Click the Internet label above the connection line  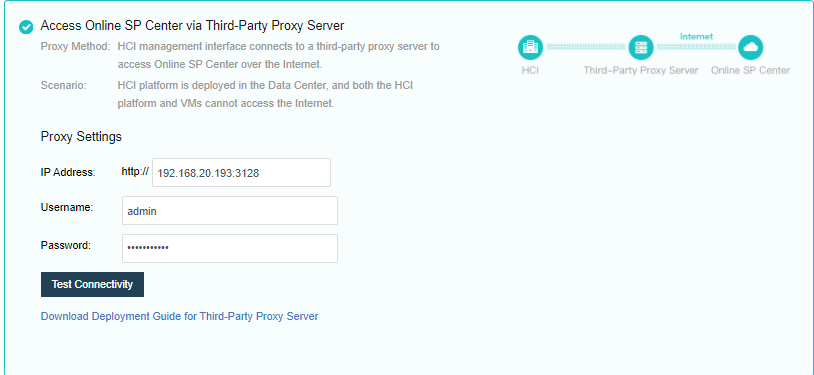(x=696, y=36)
